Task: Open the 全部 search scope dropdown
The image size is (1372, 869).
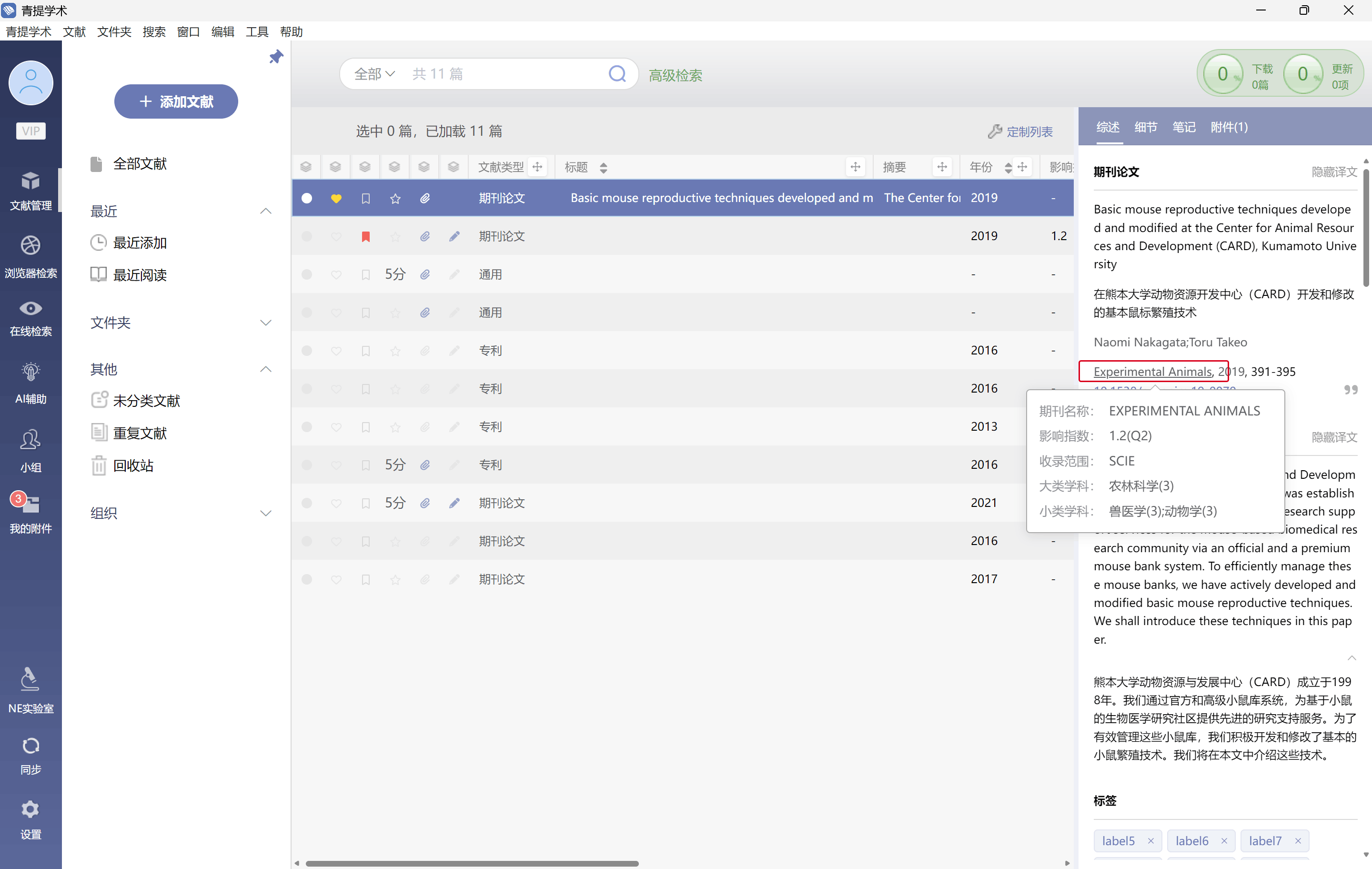Action: coord(374,74)
